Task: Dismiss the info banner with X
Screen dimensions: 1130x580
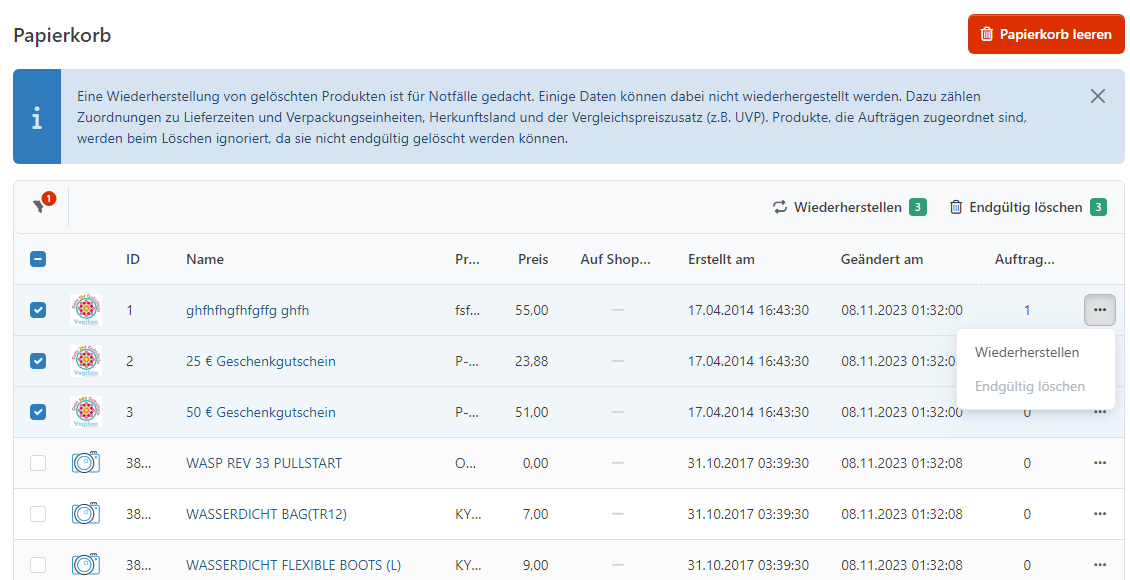Action: (x=1097, y=96)
